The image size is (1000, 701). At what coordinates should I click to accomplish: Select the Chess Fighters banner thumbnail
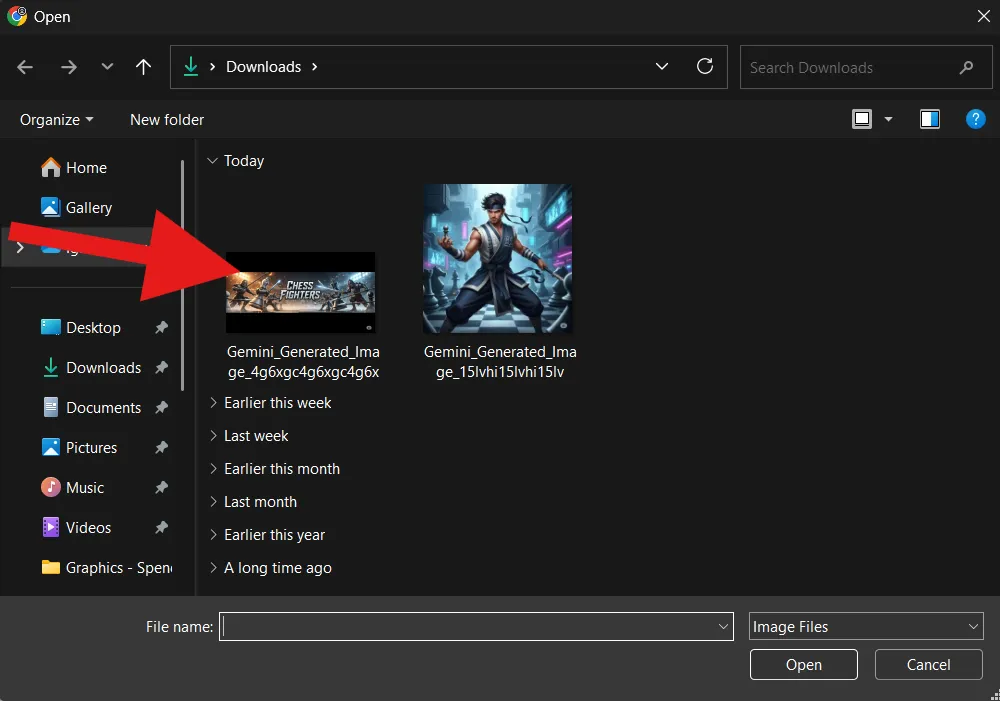click(x=300, y=292)
